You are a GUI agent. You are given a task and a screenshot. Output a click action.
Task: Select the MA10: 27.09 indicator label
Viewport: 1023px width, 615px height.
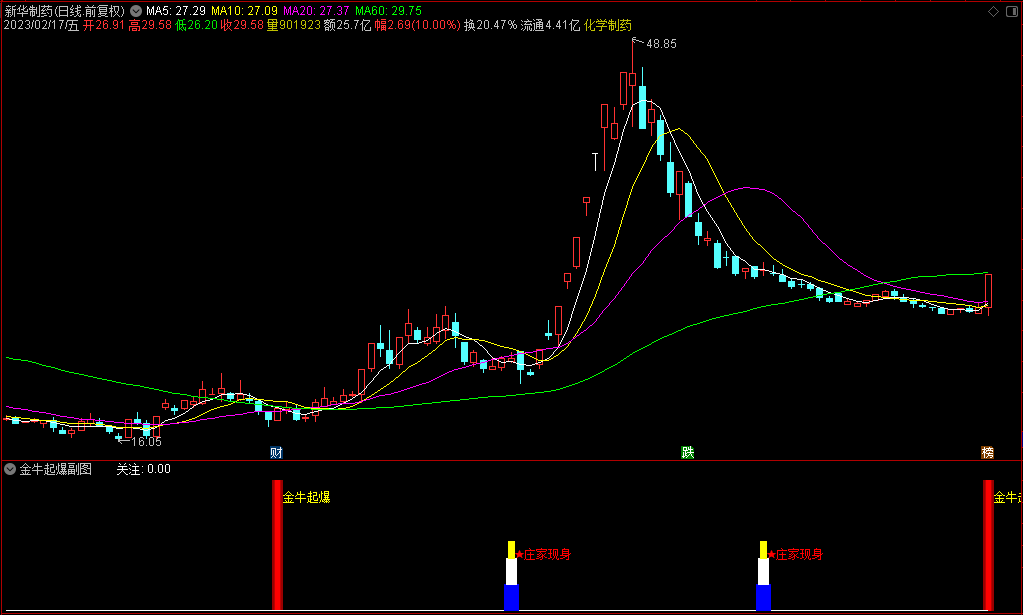click(244, 11)
